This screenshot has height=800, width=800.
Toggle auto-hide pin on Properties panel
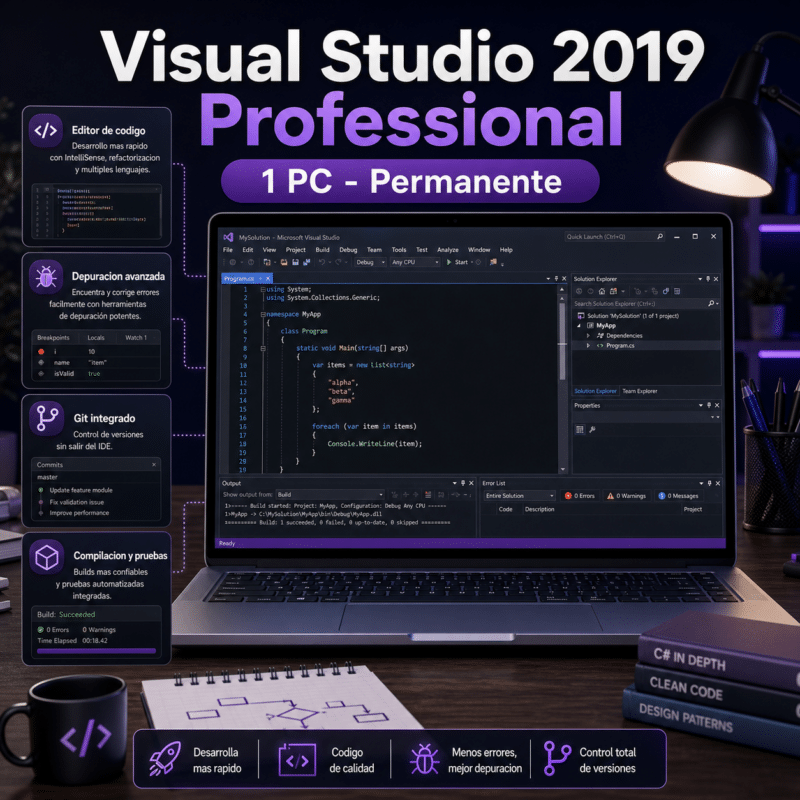709,406
